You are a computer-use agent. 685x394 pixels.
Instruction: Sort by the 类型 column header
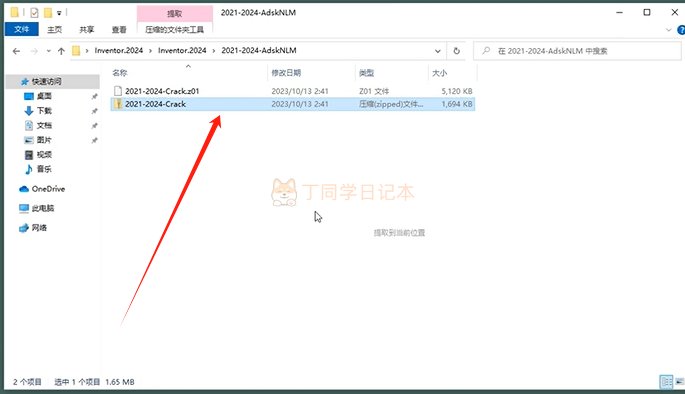(x=367, y=73)
